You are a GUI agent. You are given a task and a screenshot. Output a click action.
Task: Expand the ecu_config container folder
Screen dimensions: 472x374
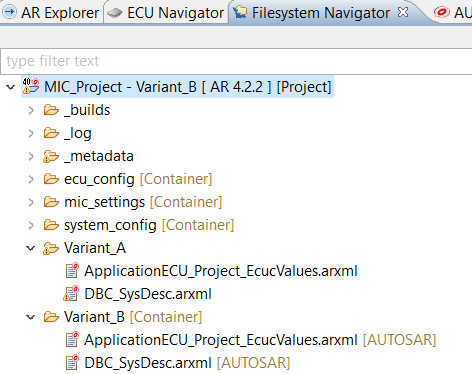31,179
